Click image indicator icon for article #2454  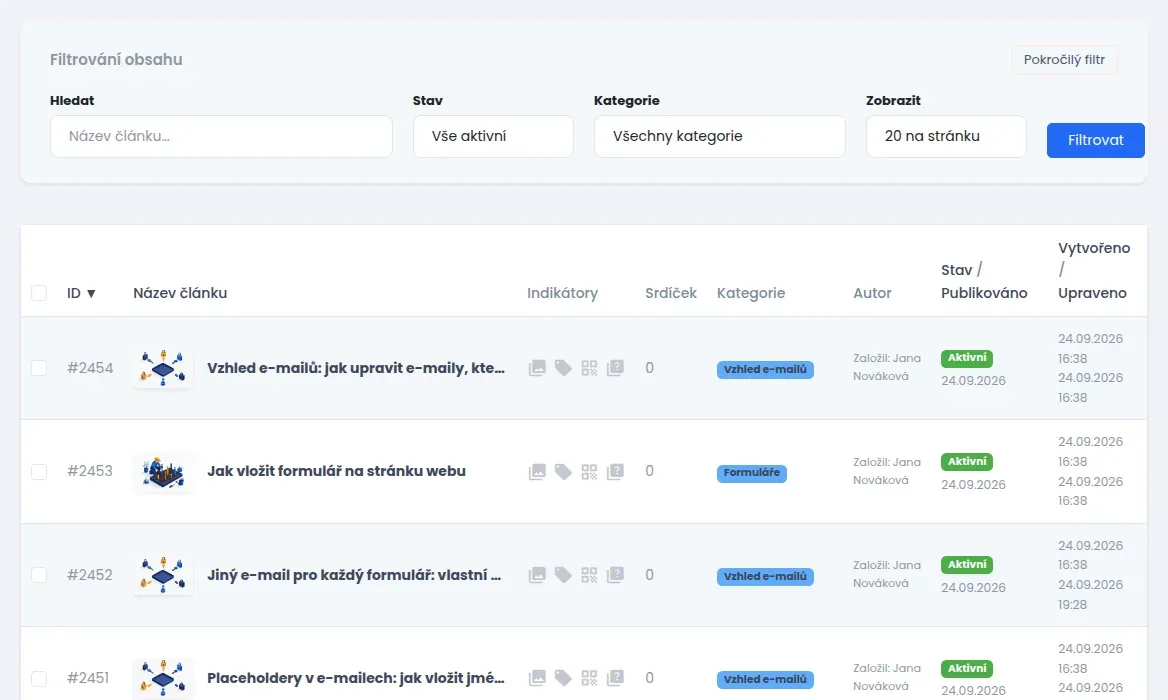click(x=537, y=368)
